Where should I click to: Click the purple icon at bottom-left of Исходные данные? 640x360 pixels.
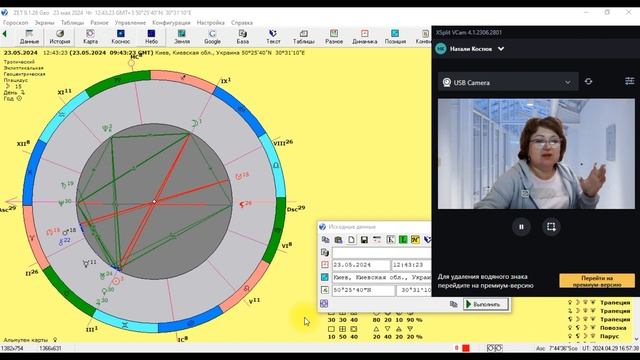click(x=324, y=304)
